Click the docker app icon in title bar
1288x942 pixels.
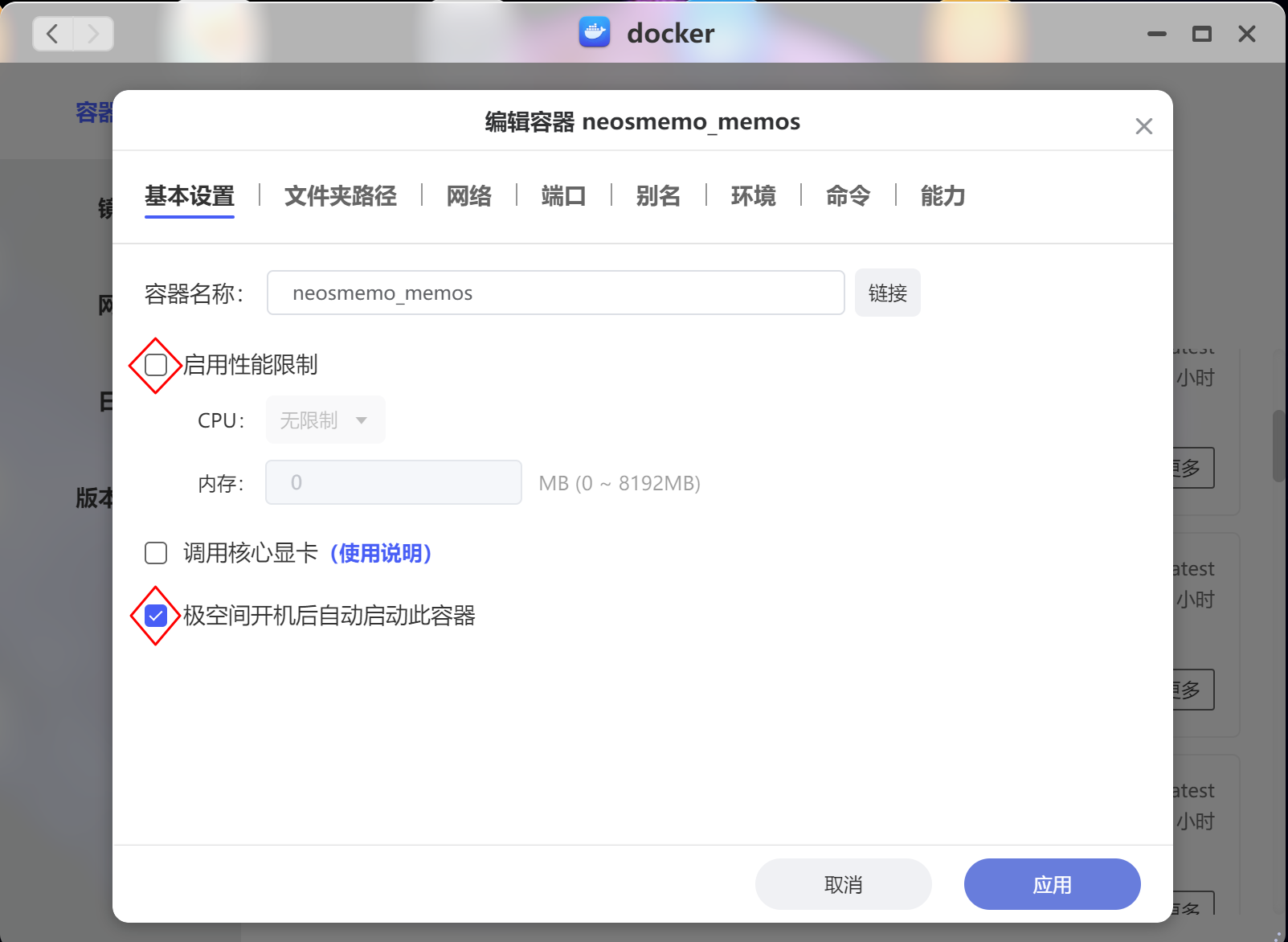click(x=595, y=32)
